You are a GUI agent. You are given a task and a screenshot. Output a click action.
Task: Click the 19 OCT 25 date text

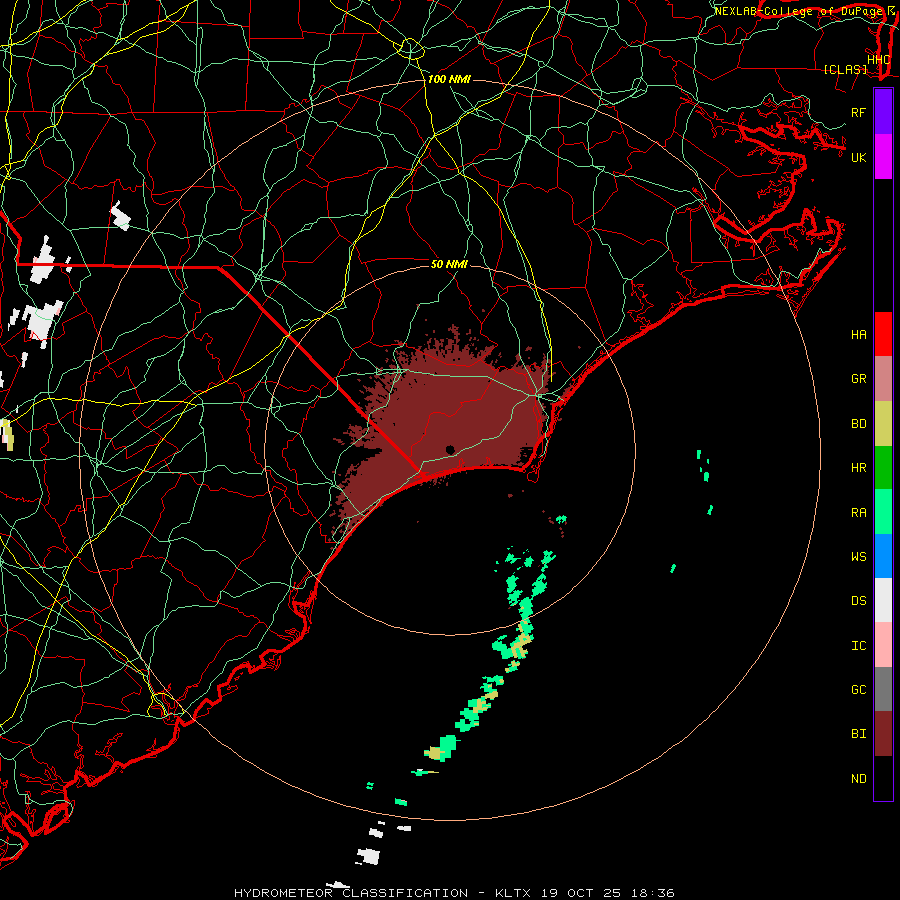coord(581,893)
